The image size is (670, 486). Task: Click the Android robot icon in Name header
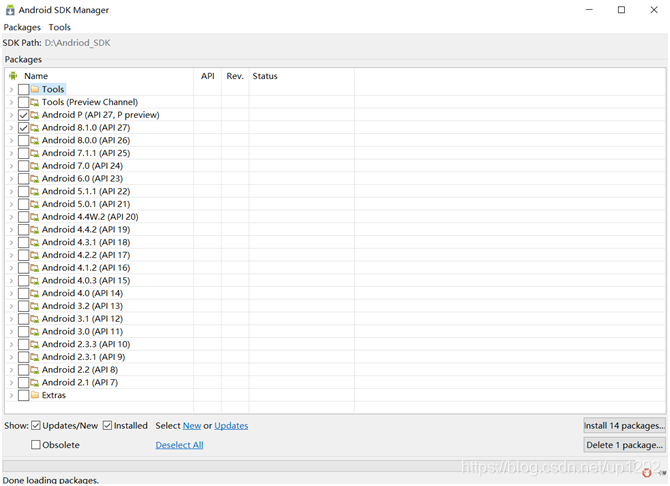(13, 76)
